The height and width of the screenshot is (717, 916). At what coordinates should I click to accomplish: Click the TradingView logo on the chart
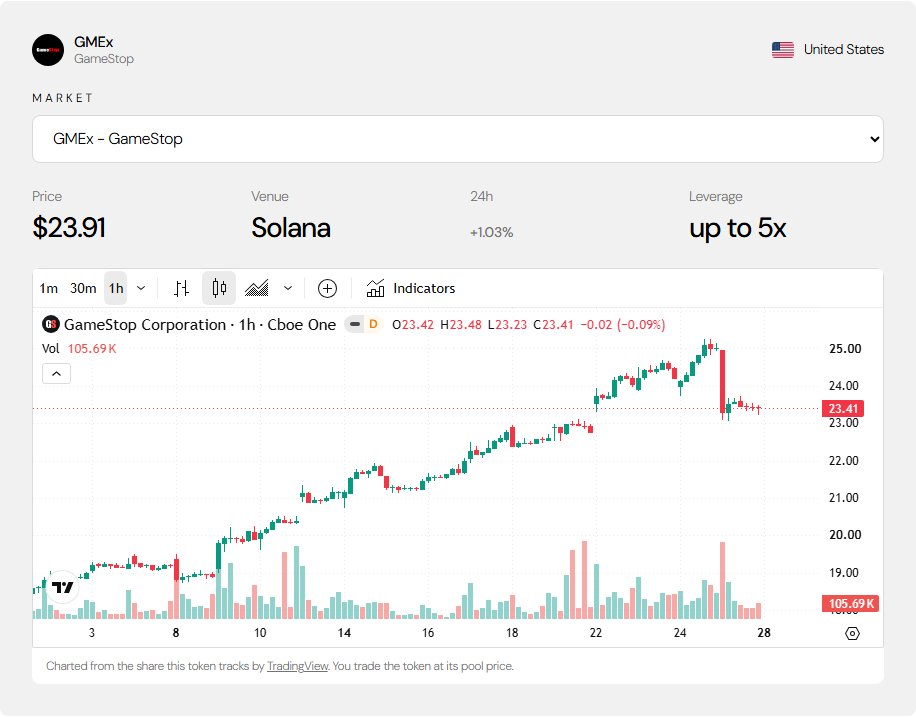point(61,587)
